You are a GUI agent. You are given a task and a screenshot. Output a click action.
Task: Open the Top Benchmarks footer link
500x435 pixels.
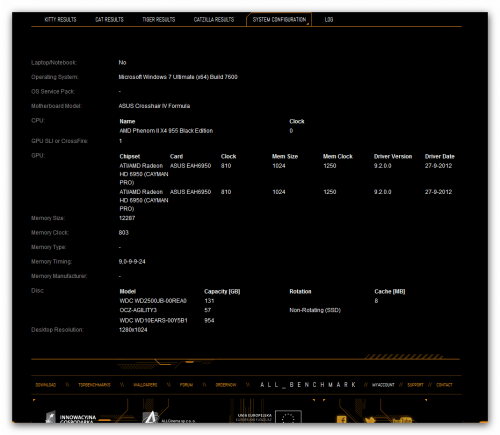click(94, 385)
